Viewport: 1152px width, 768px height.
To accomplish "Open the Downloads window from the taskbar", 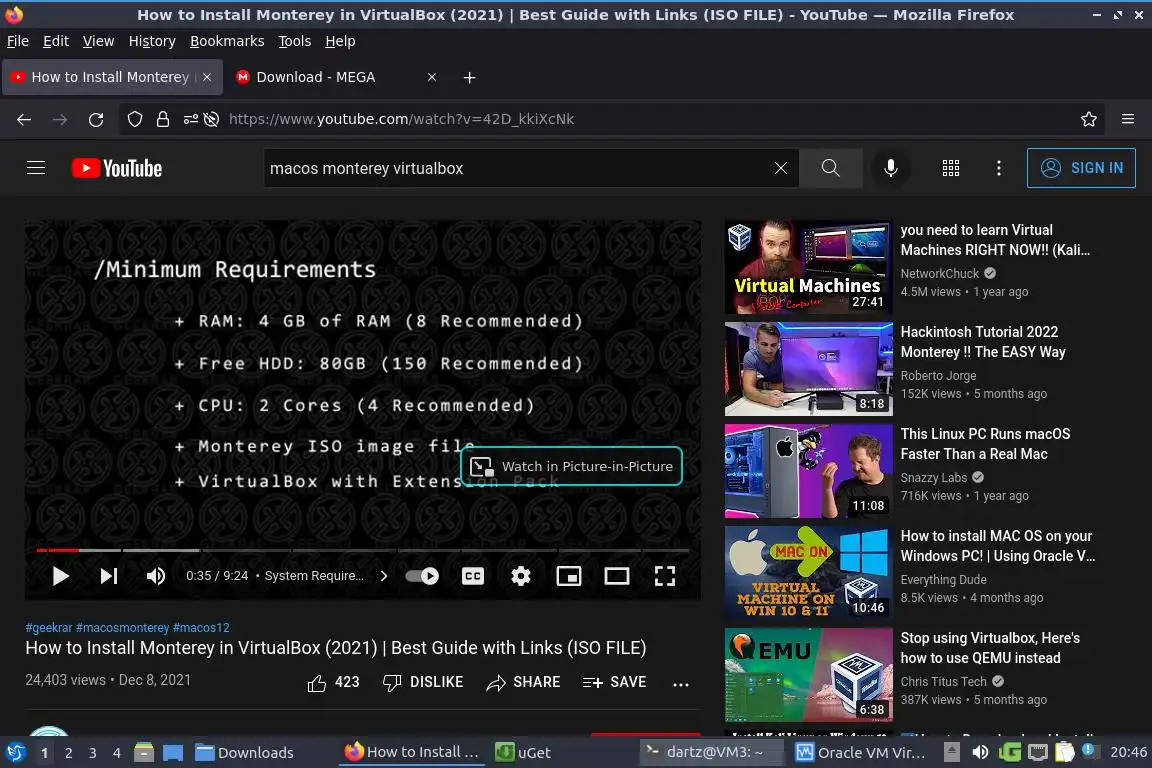I will click(244, 753).
